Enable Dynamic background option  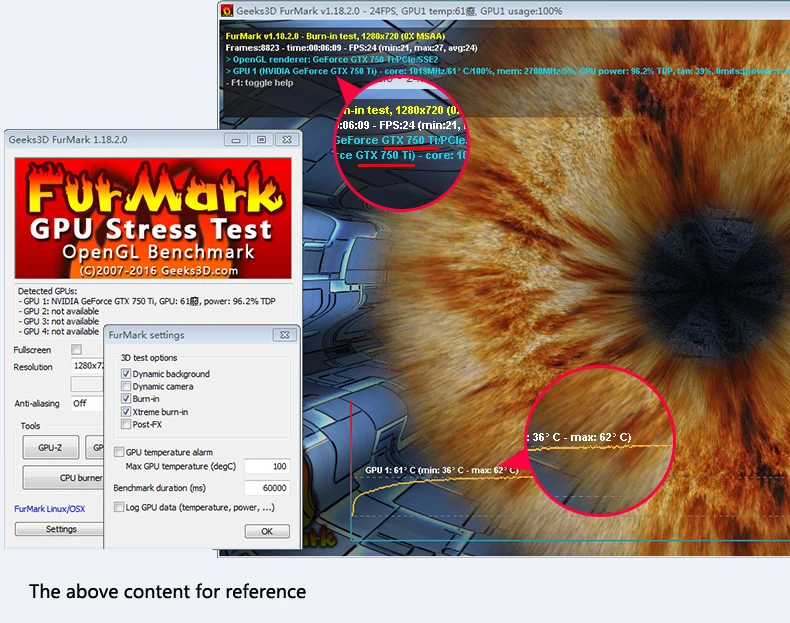126,374
